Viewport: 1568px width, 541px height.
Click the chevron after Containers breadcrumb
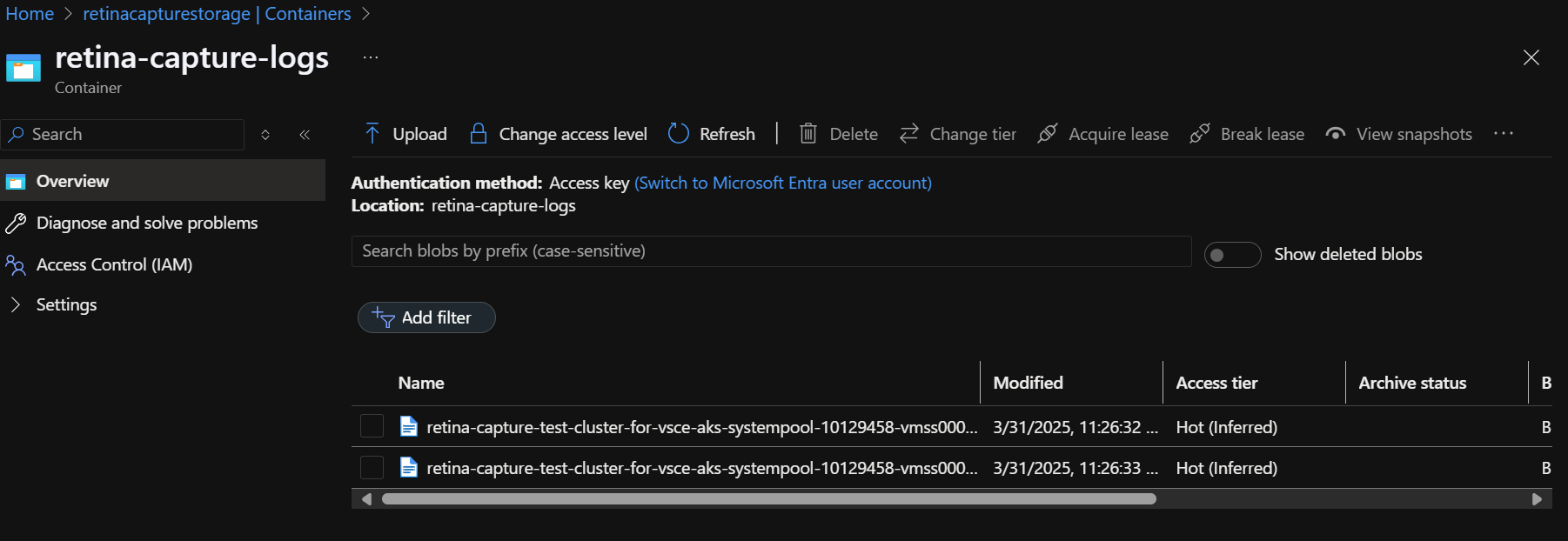pos(365,14)
